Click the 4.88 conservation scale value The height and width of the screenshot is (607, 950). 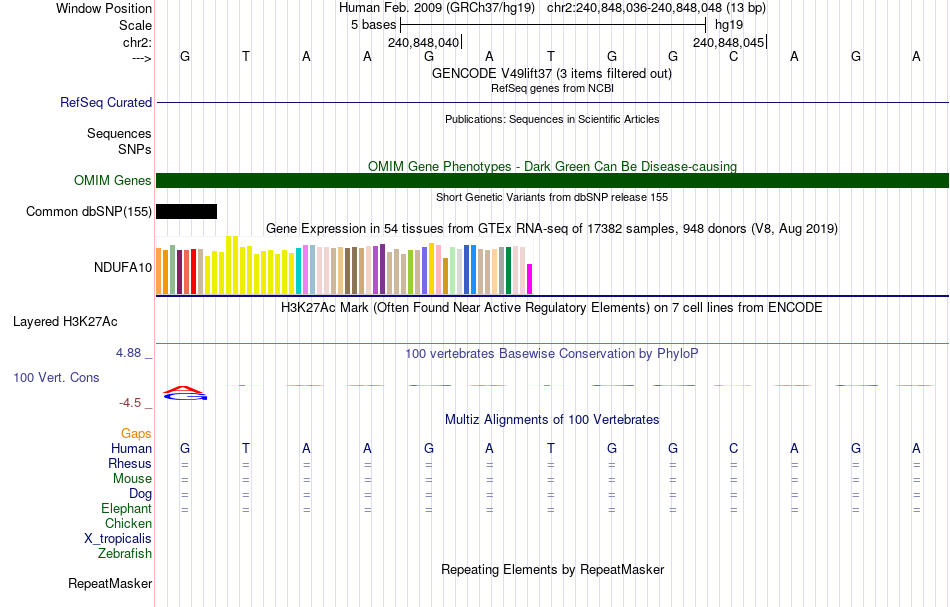[x=128, y=353]
